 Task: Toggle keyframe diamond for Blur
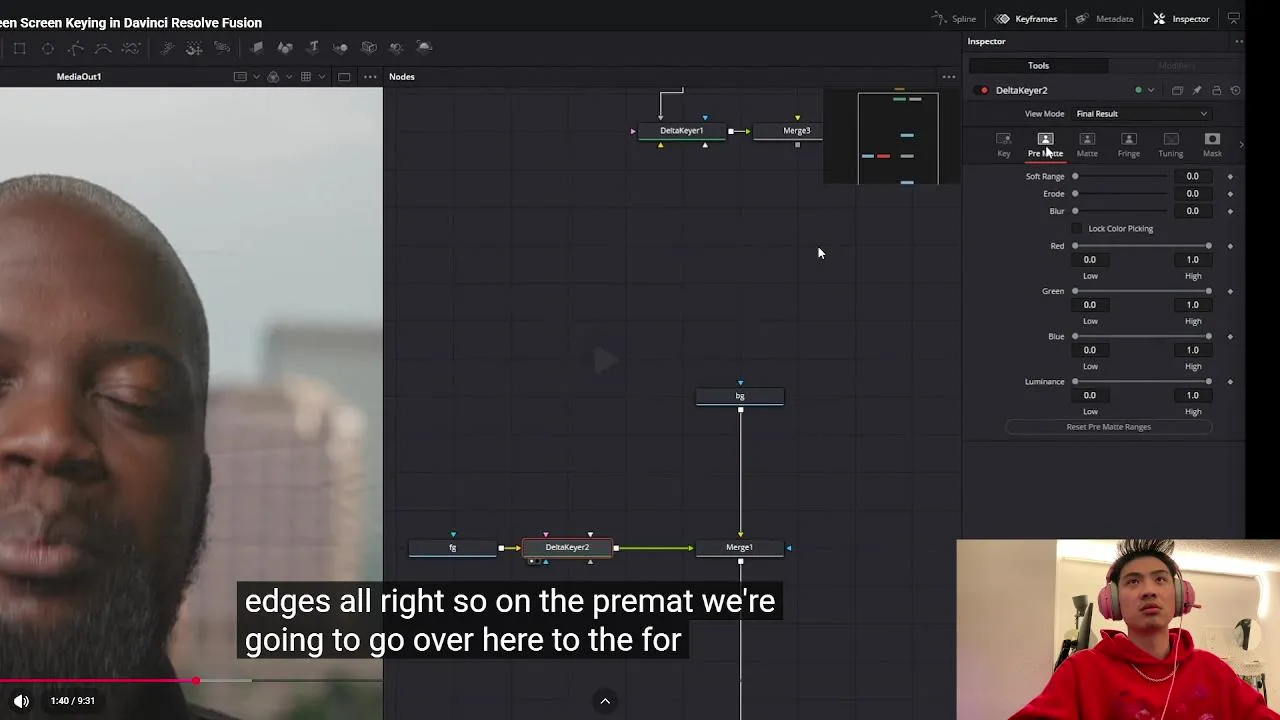[x=1230, y=211]
